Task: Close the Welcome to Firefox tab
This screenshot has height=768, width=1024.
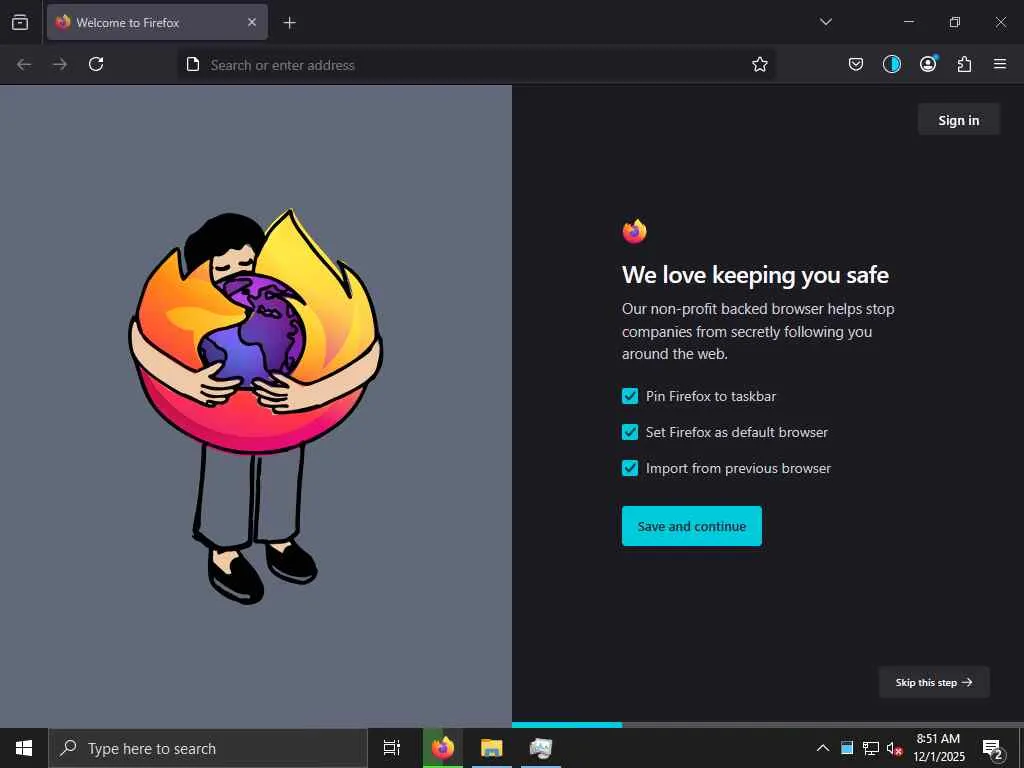Action: (x=252, y=22)
